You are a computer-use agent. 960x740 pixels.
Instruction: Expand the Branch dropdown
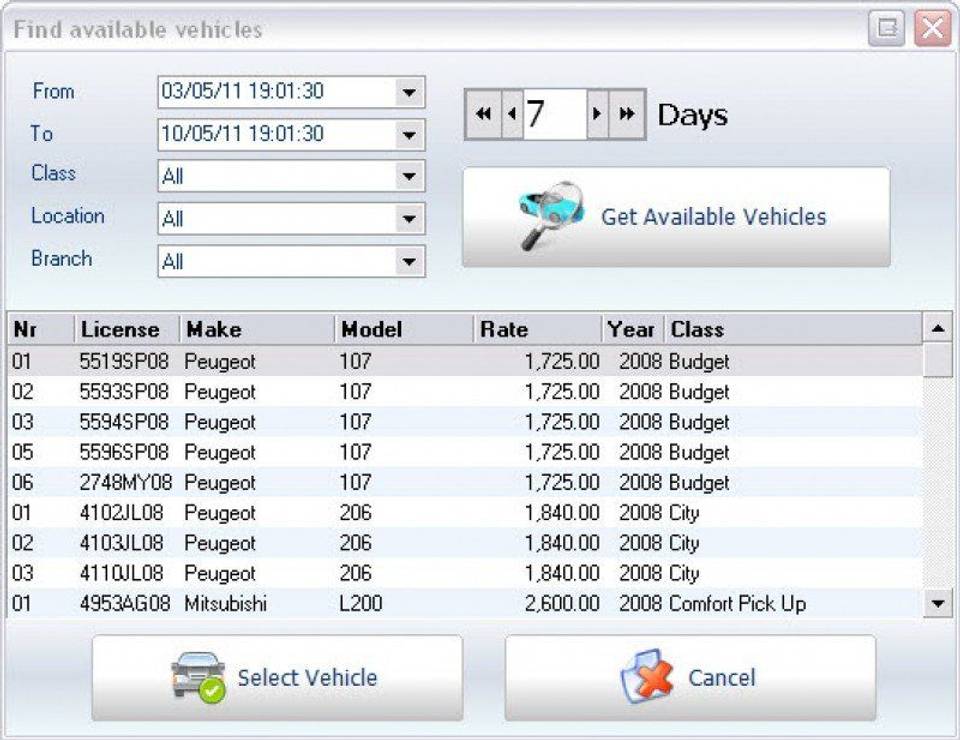tap(408, 262)
